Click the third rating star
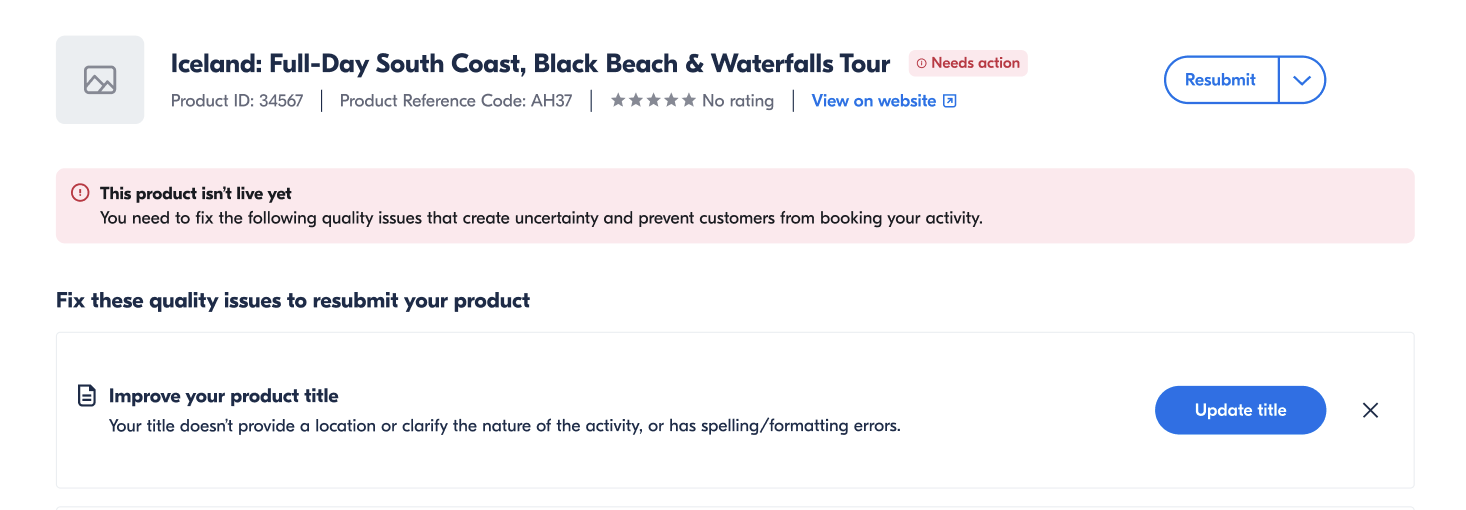1466x510 pixels. click(x=653, y=101)
